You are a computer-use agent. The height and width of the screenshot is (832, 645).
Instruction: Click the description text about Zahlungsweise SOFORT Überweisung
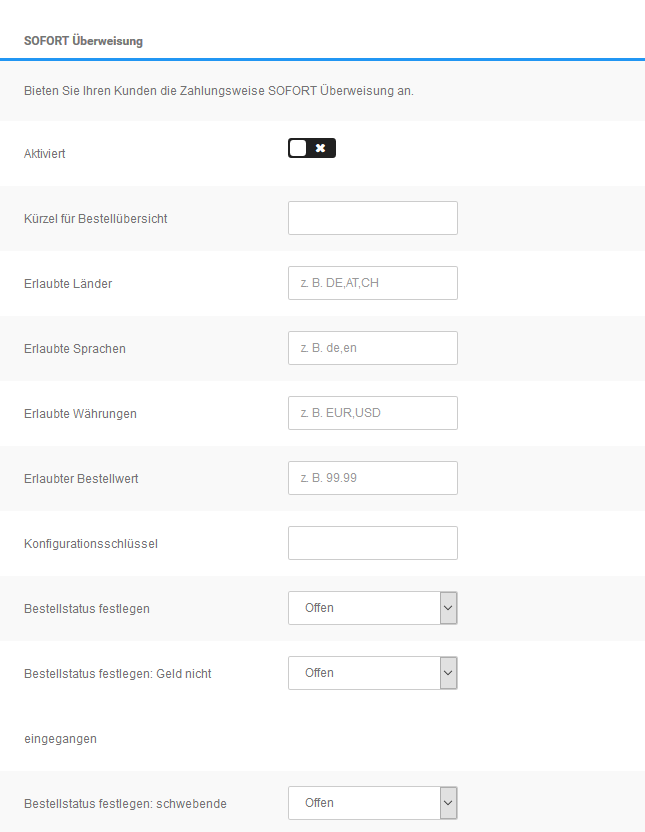click(x=216, y=90)
